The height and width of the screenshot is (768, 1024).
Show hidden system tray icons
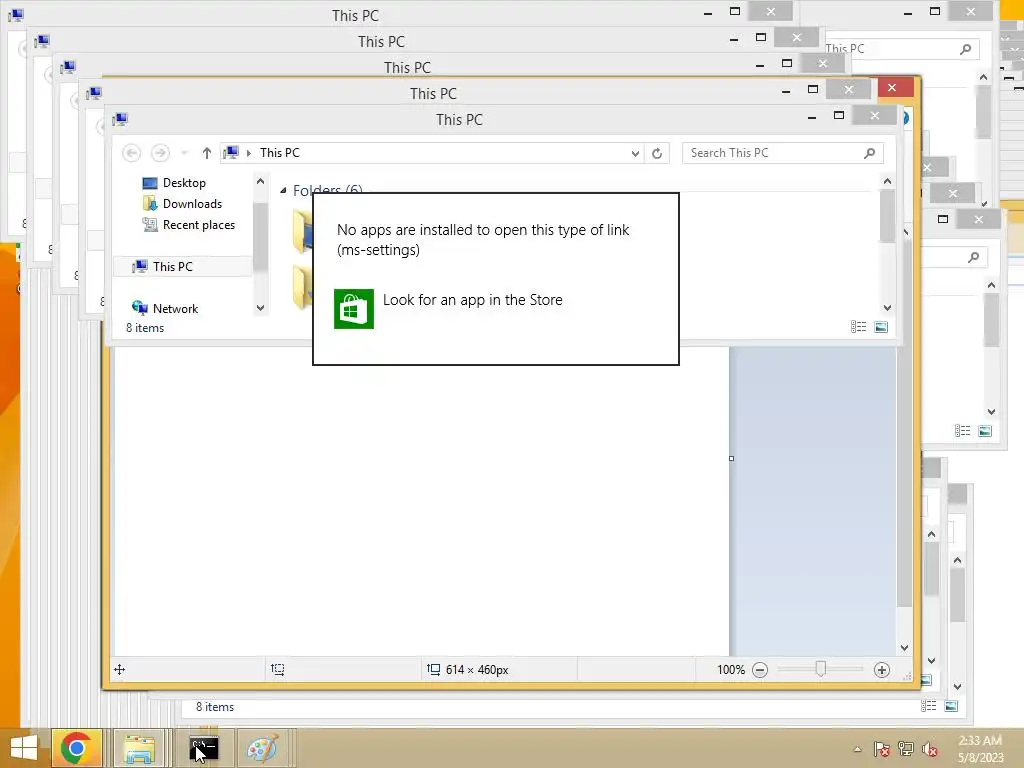pyautogui.click(x=857, y=749)
